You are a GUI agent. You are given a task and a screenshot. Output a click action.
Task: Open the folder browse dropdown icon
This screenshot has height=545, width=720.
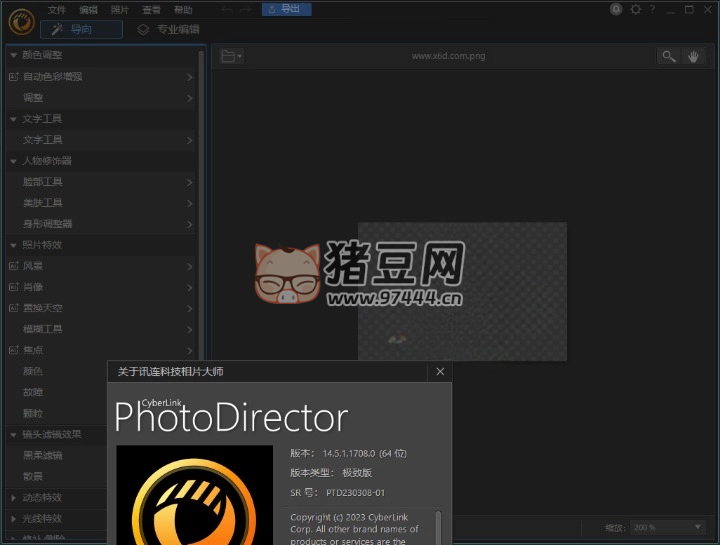click(231, 57)
